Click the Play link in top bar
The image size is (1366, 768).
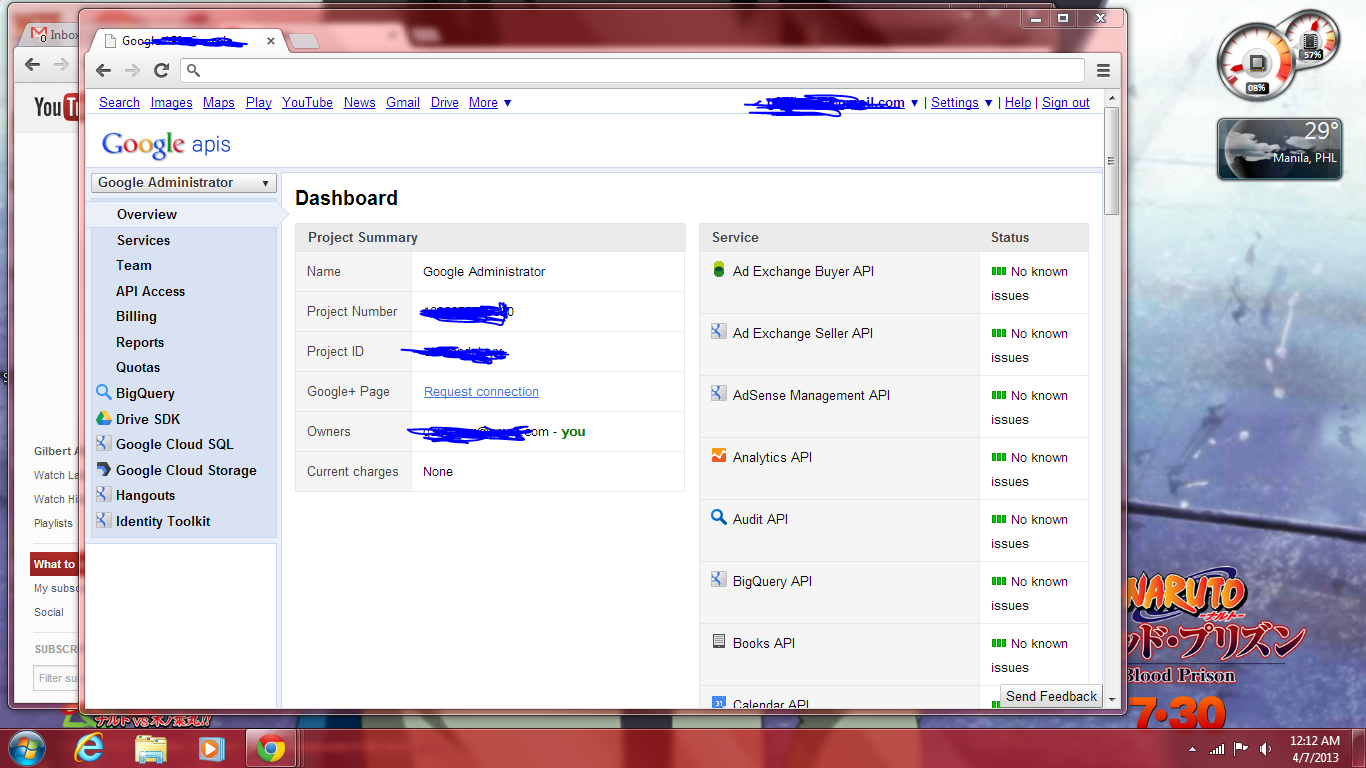258,103
